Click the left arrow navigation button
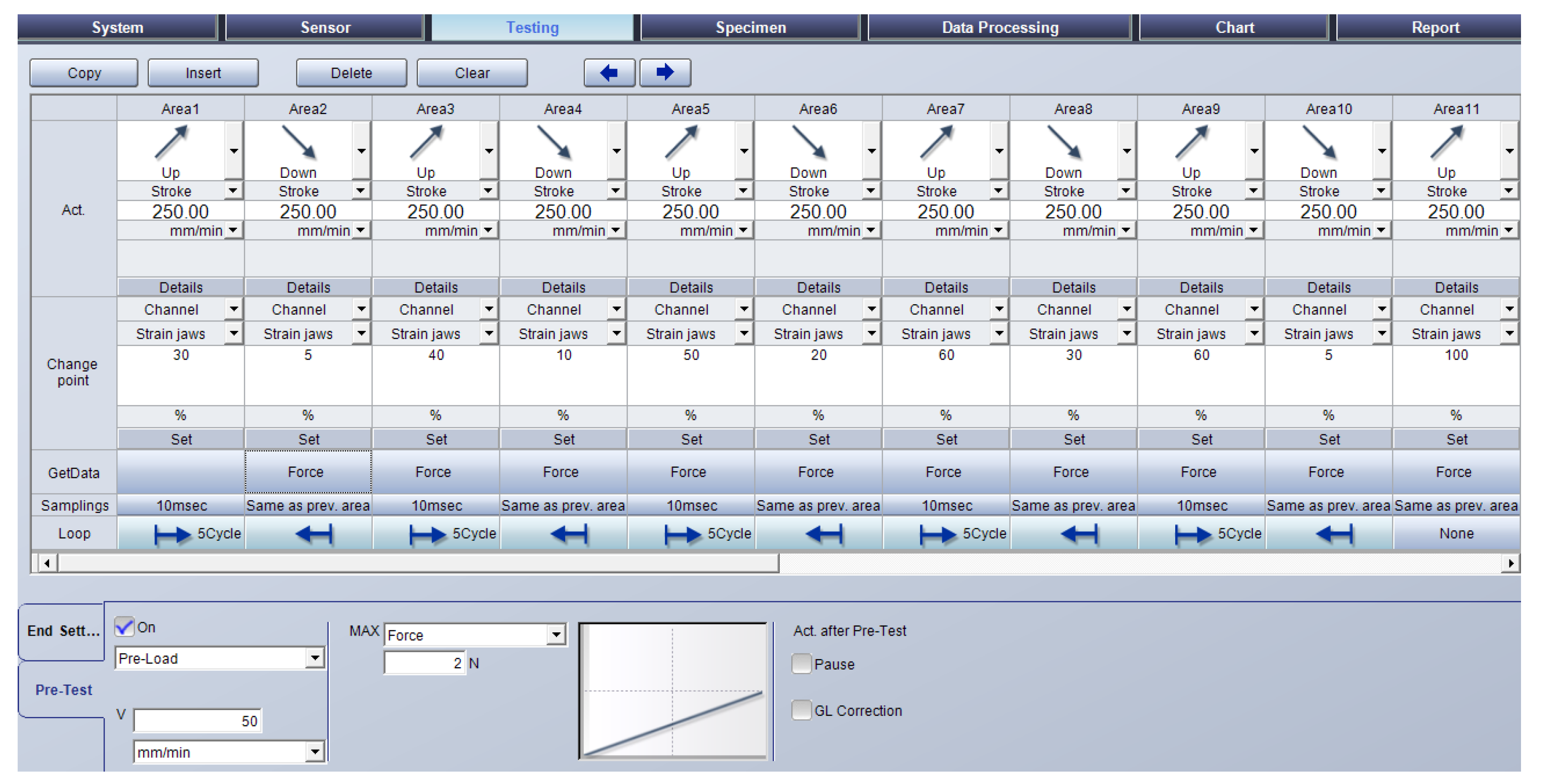 tap(609, 73)
